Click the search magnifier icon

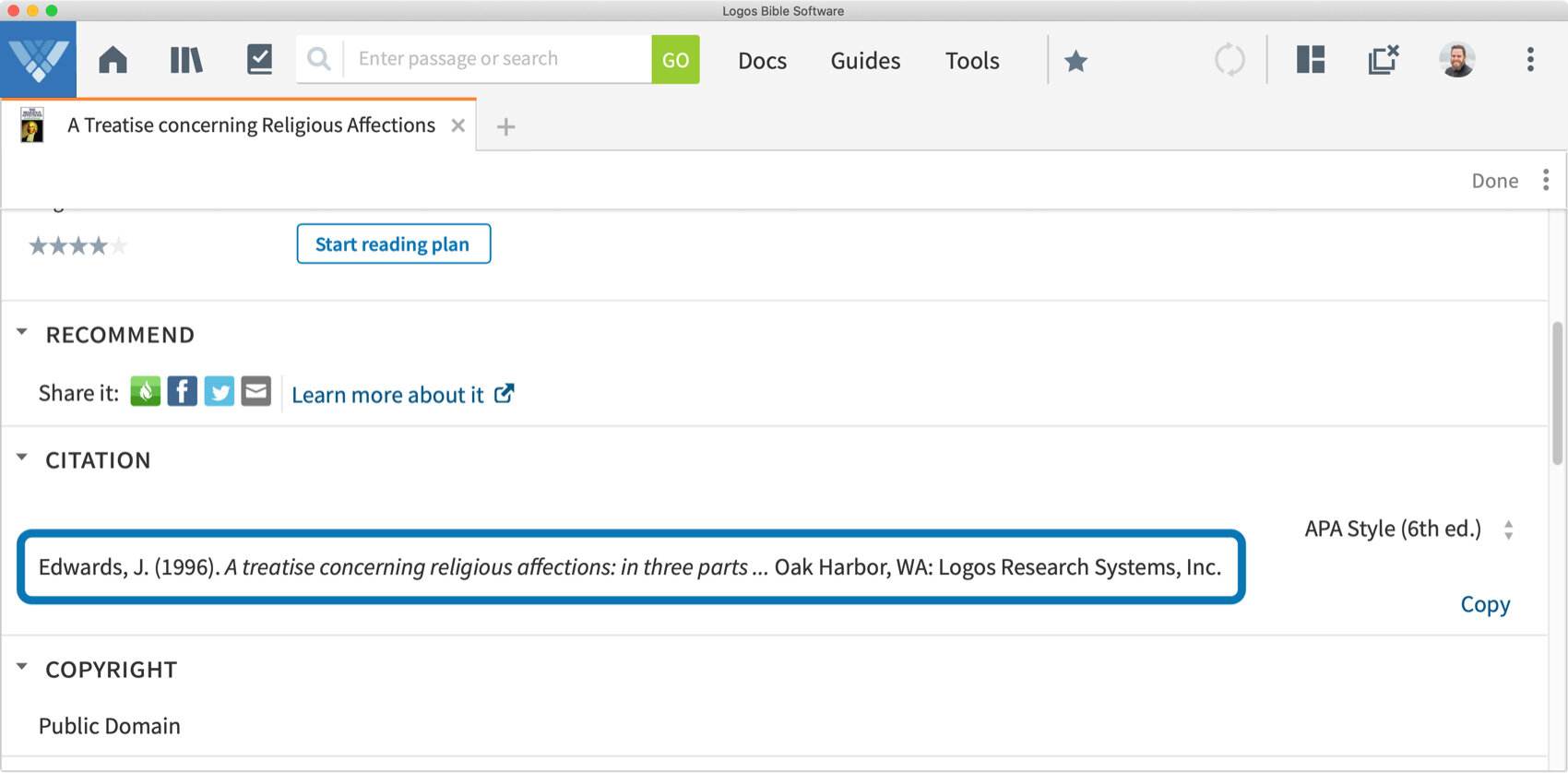[x=319, y=59]
